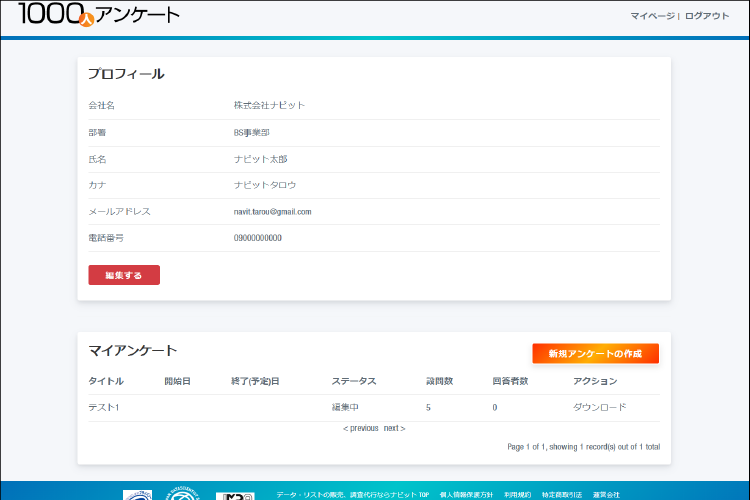Click 新規アンケートの作成 button

pos(596,354)
